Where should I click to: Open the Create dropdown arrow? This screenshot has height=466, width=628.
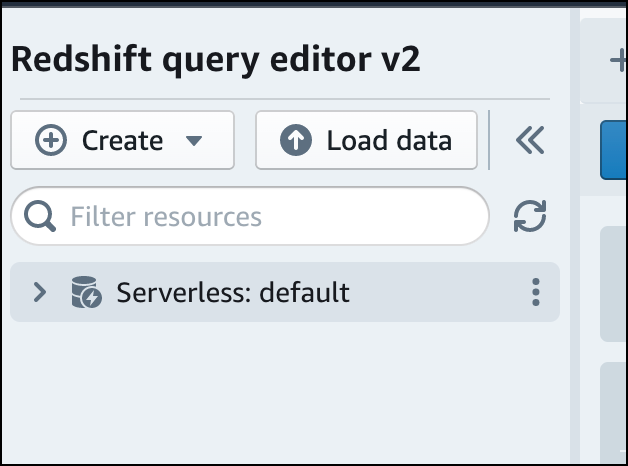(x=195, y=141)
